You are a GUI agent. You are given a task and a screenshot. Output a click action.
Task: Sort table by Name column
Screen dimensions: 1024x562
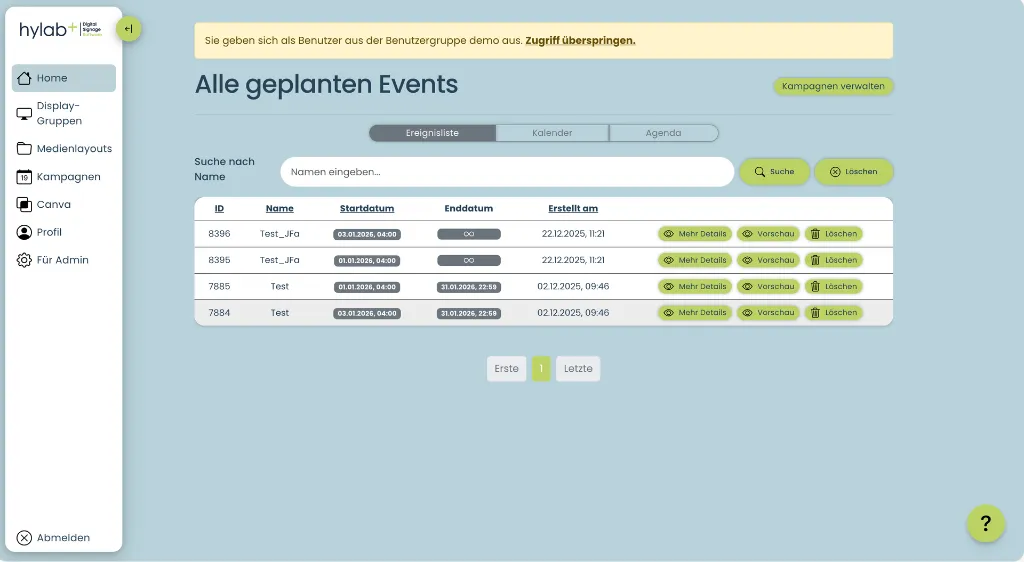tap(280, 208)
